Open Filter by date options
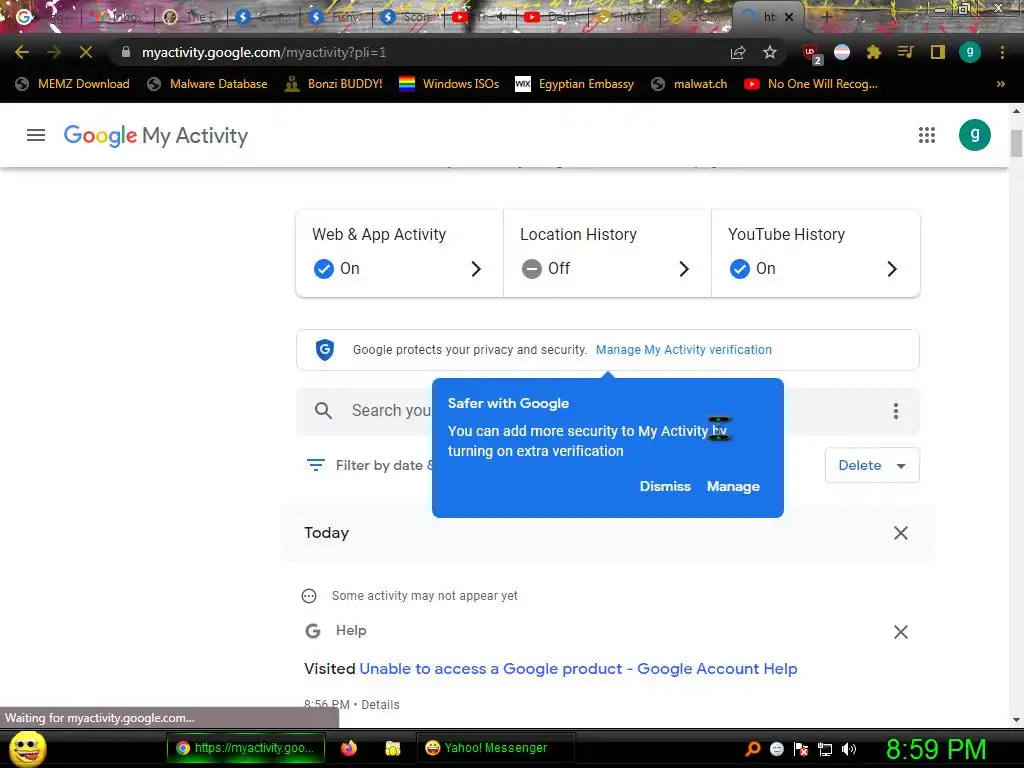The image size is (1024, 768). pyautogui.click(x=371, y=465)
